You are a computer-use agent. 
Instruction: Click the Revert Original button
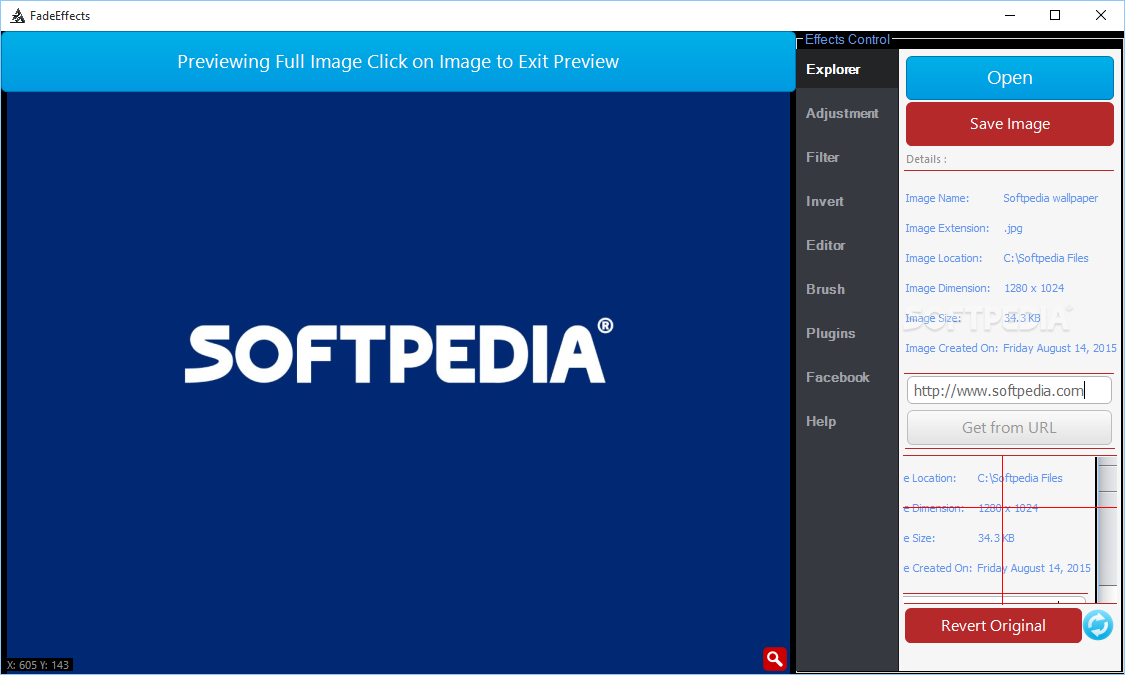pos(993,626)
